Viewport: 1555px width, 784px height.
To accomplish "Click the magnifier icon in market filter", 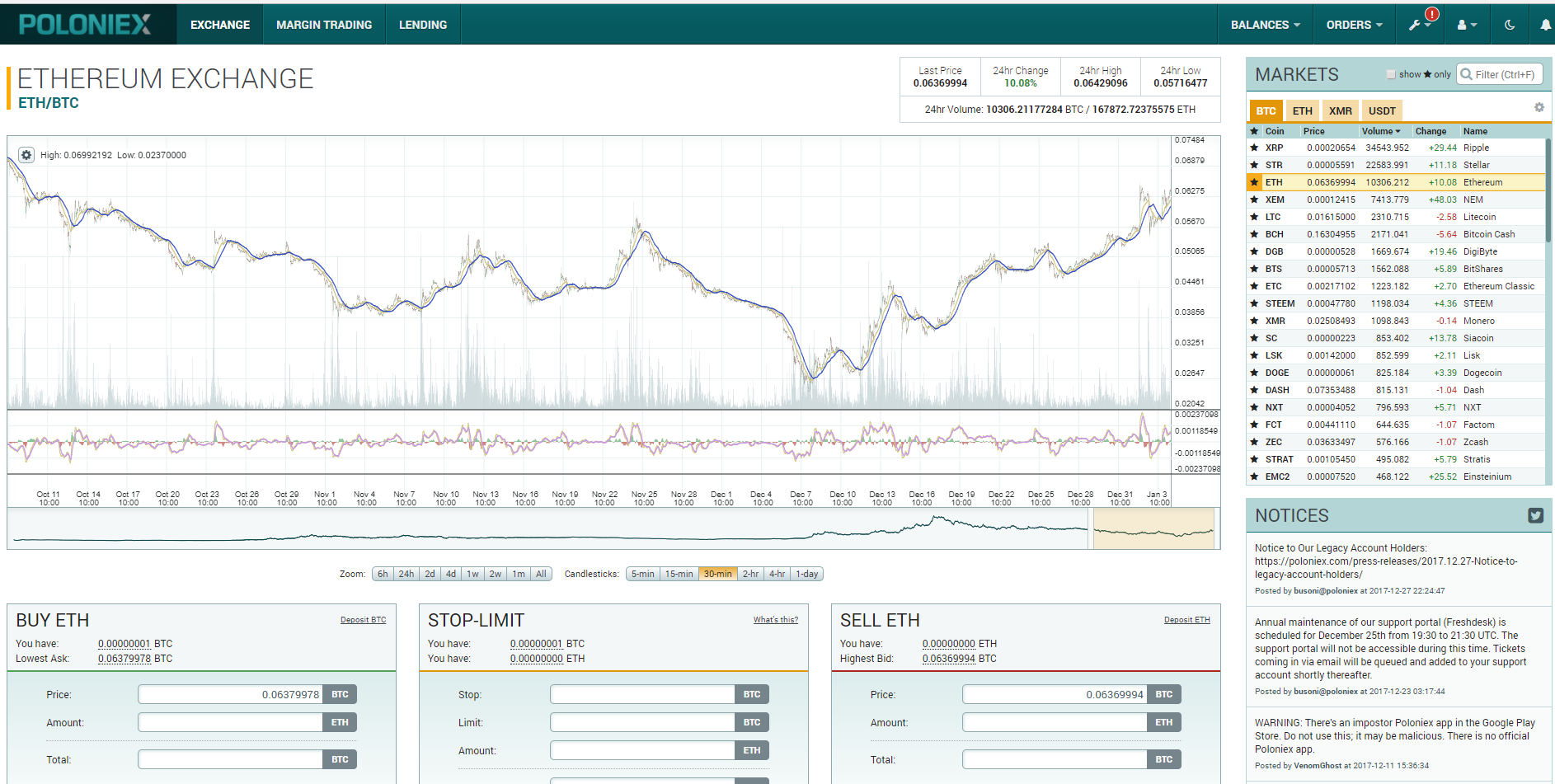I will 1466,74.
